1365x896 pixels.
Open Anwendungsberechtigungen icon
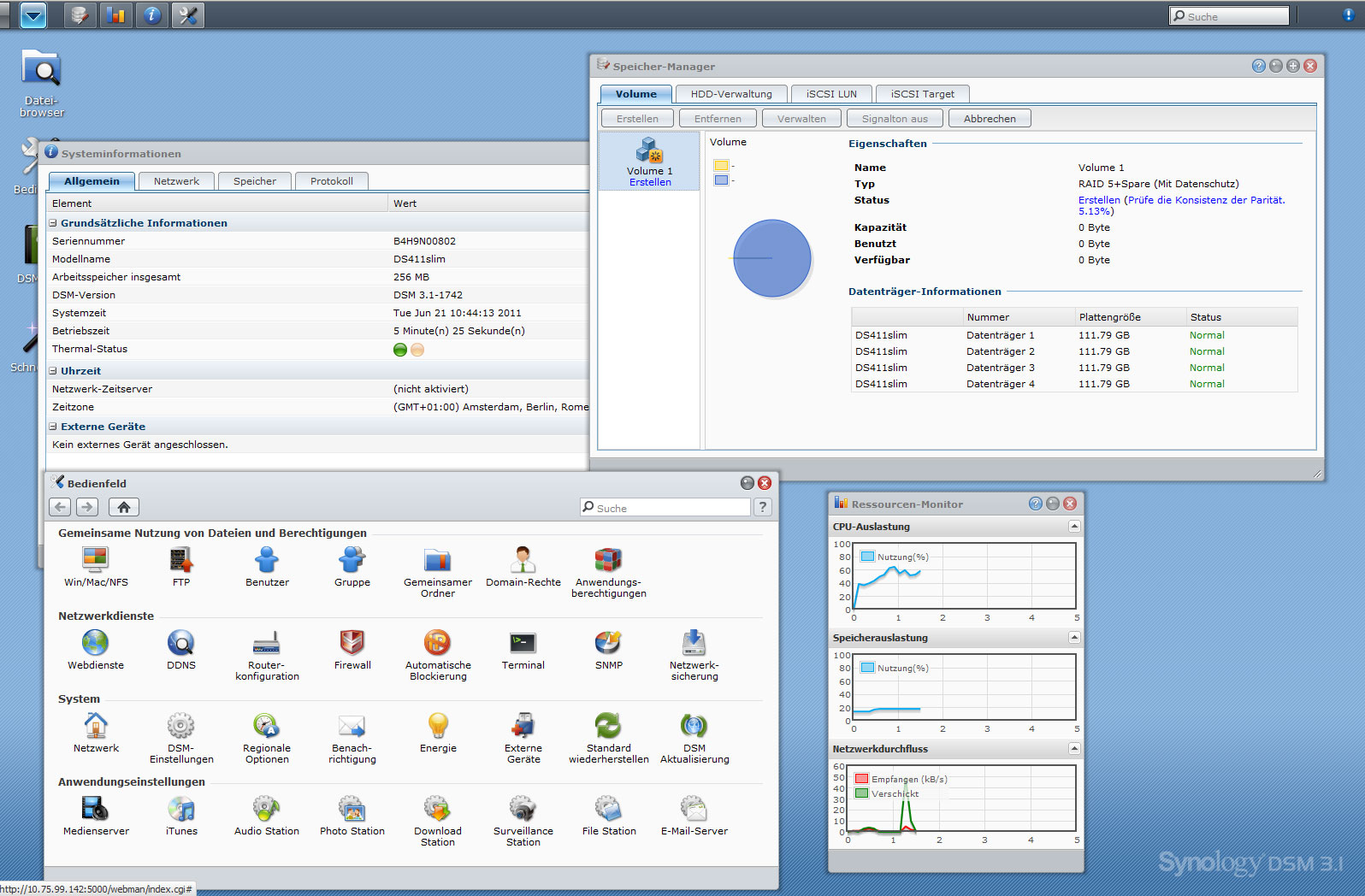pos(609,573)
